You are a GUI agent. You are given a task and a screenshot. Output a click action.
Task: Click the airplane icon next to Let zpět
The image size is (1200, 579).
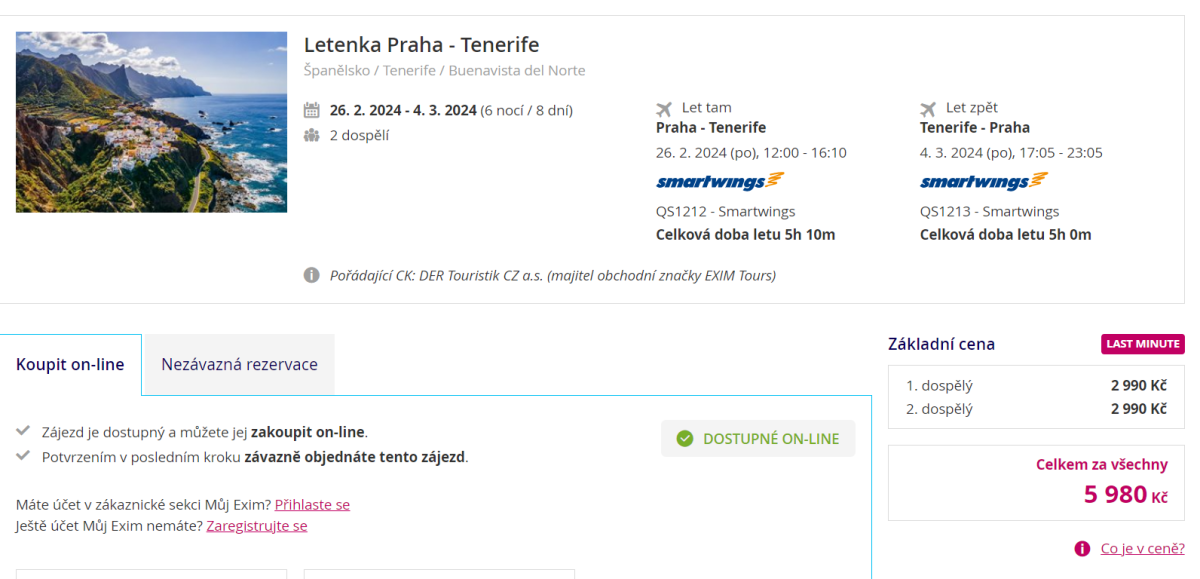[928, 108]
